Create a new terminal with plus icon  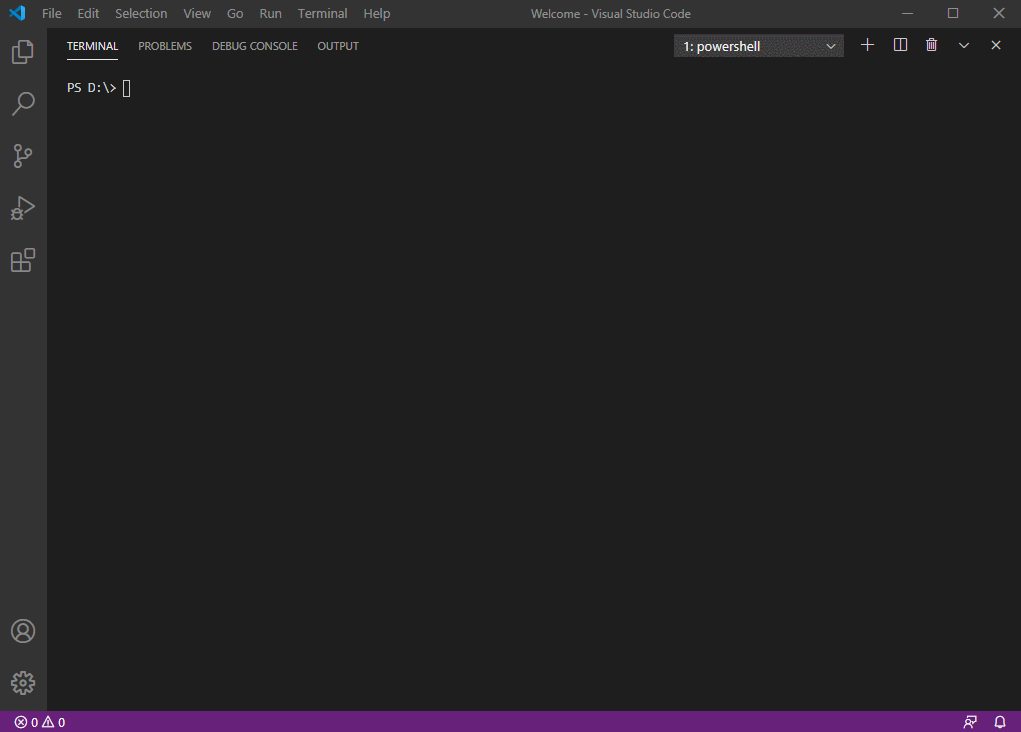(867, 45)
